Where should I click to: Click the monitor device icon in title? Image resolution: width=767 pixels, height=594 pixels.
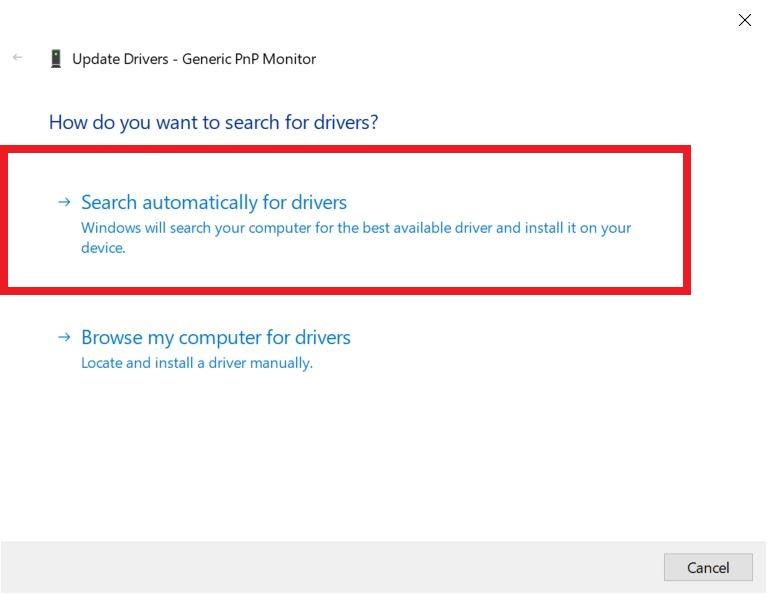click(56, 59)
